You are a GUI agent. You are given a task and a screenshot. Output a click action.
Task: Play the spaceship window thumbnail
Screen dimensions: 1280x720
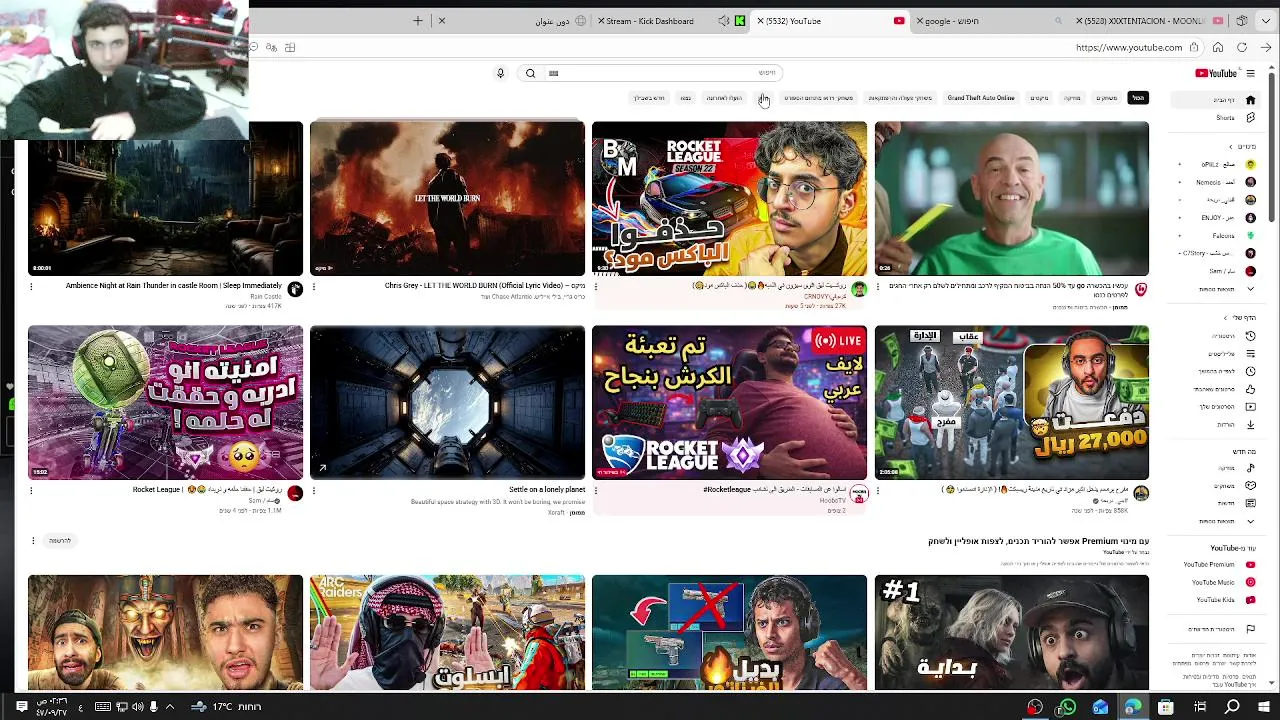[447, 402]
